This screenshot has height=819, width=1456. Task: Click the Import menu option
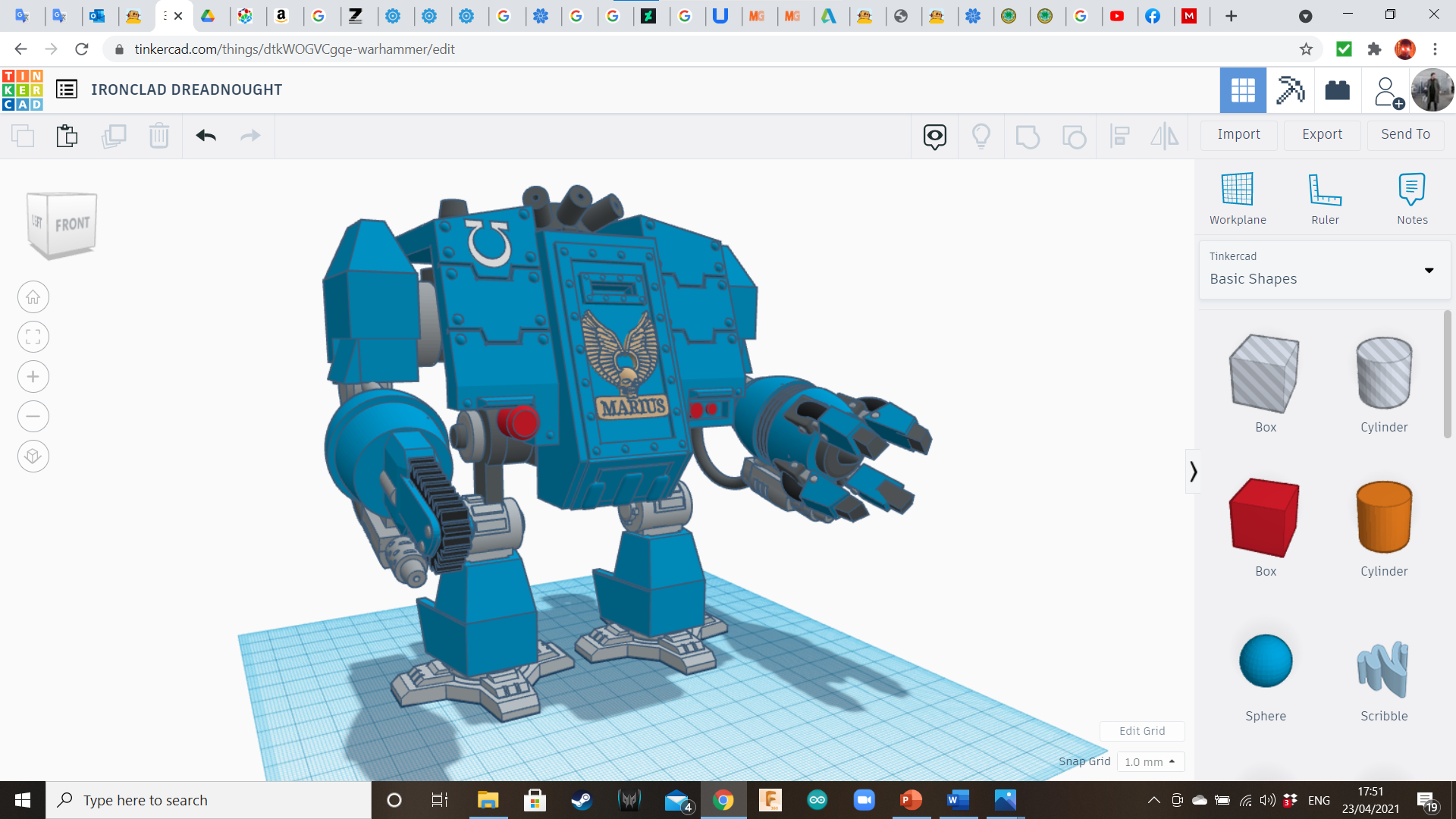pos(1238,134)
